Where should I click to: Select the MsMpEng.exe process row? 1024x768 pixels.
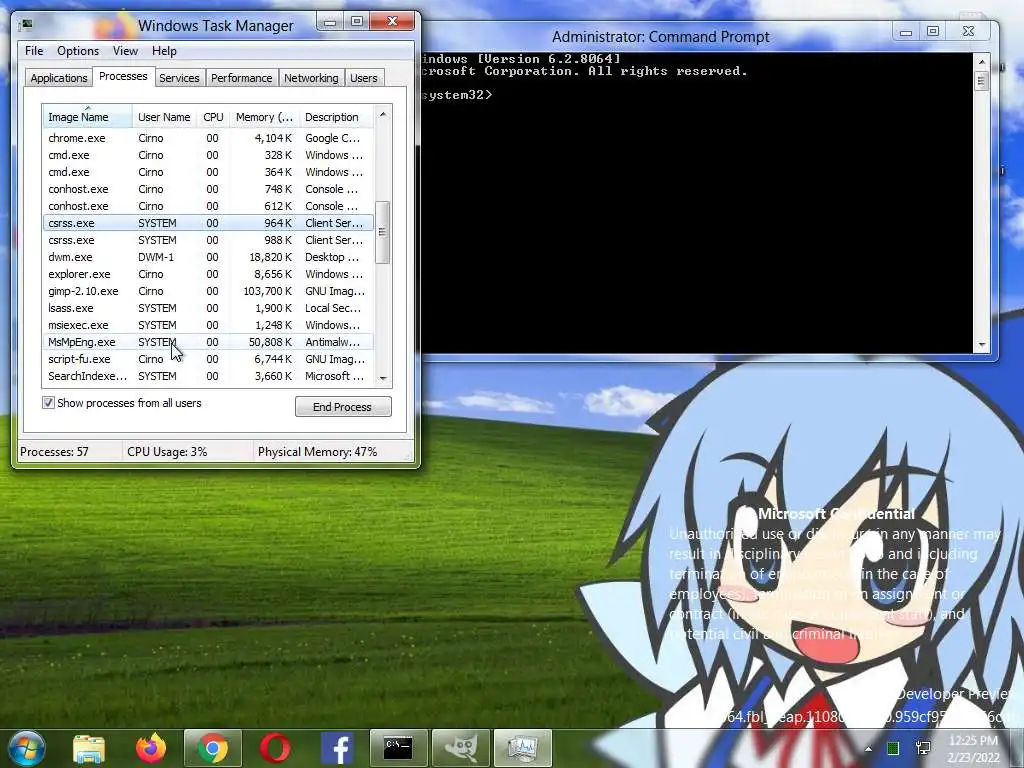208,342
